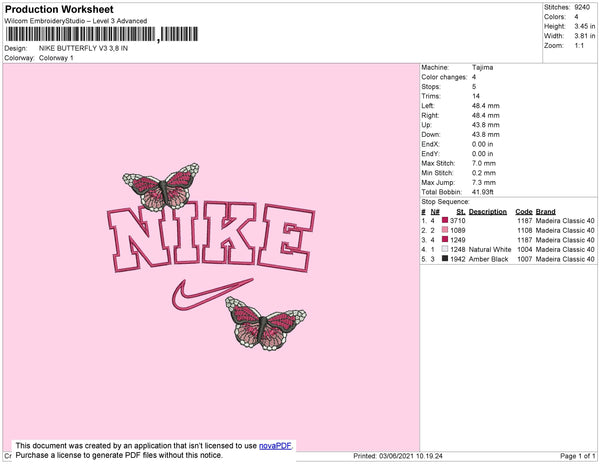Screen dimensions: 600x464
Task: Click code '1007' in stop sequence
Action: (525, 259)
